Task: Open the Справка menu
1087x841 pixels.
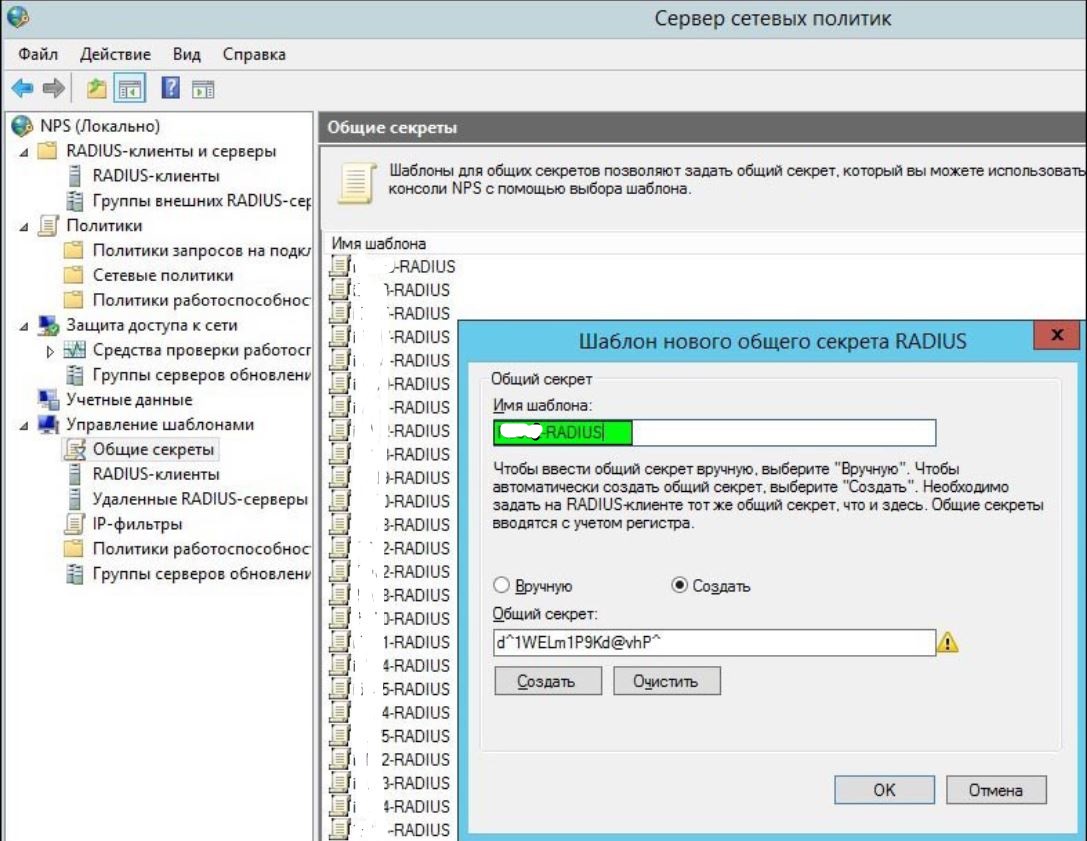Action: coord(254,53)
